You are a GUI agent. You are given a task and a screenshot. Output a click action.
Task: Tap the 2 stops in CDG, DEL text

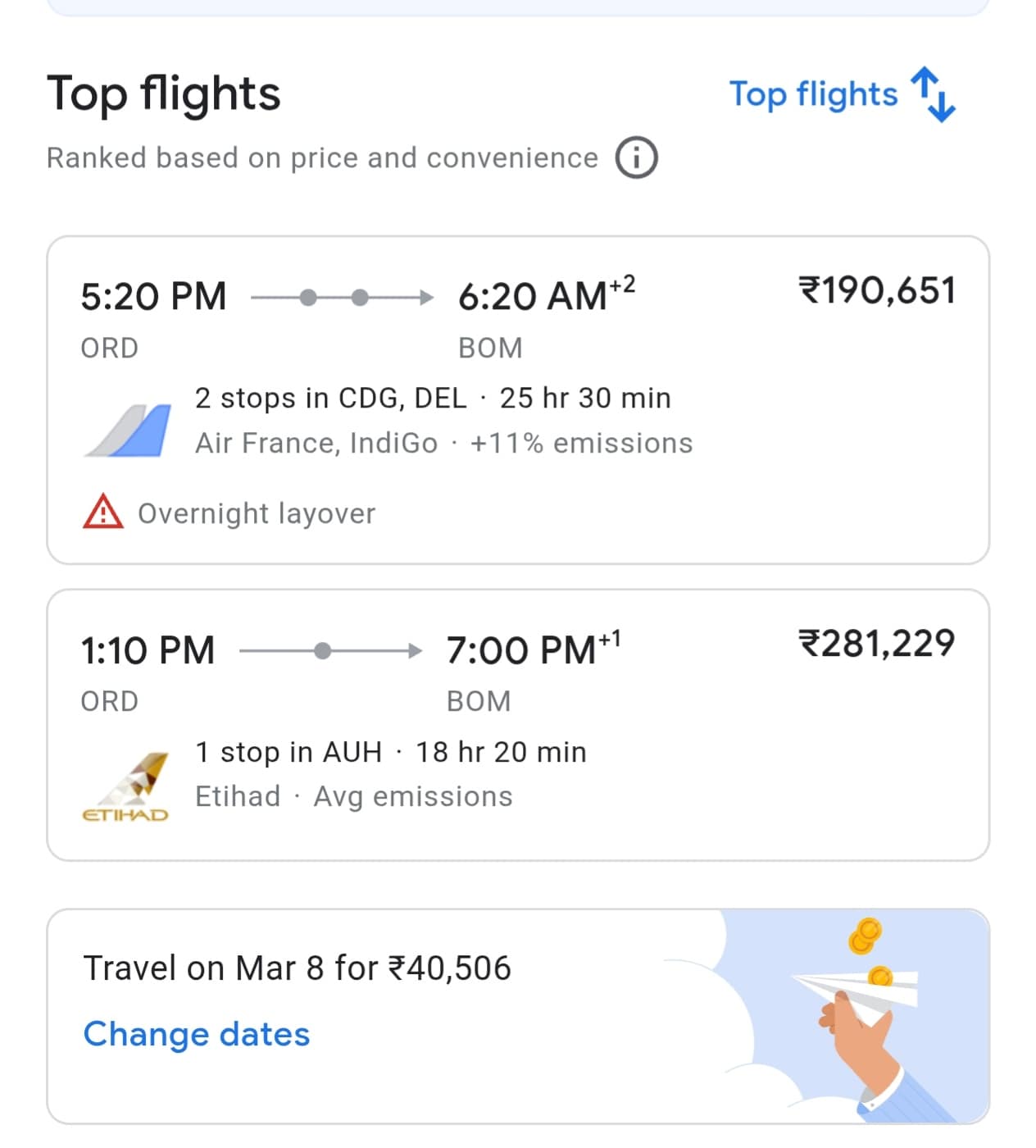coord(330,399)
